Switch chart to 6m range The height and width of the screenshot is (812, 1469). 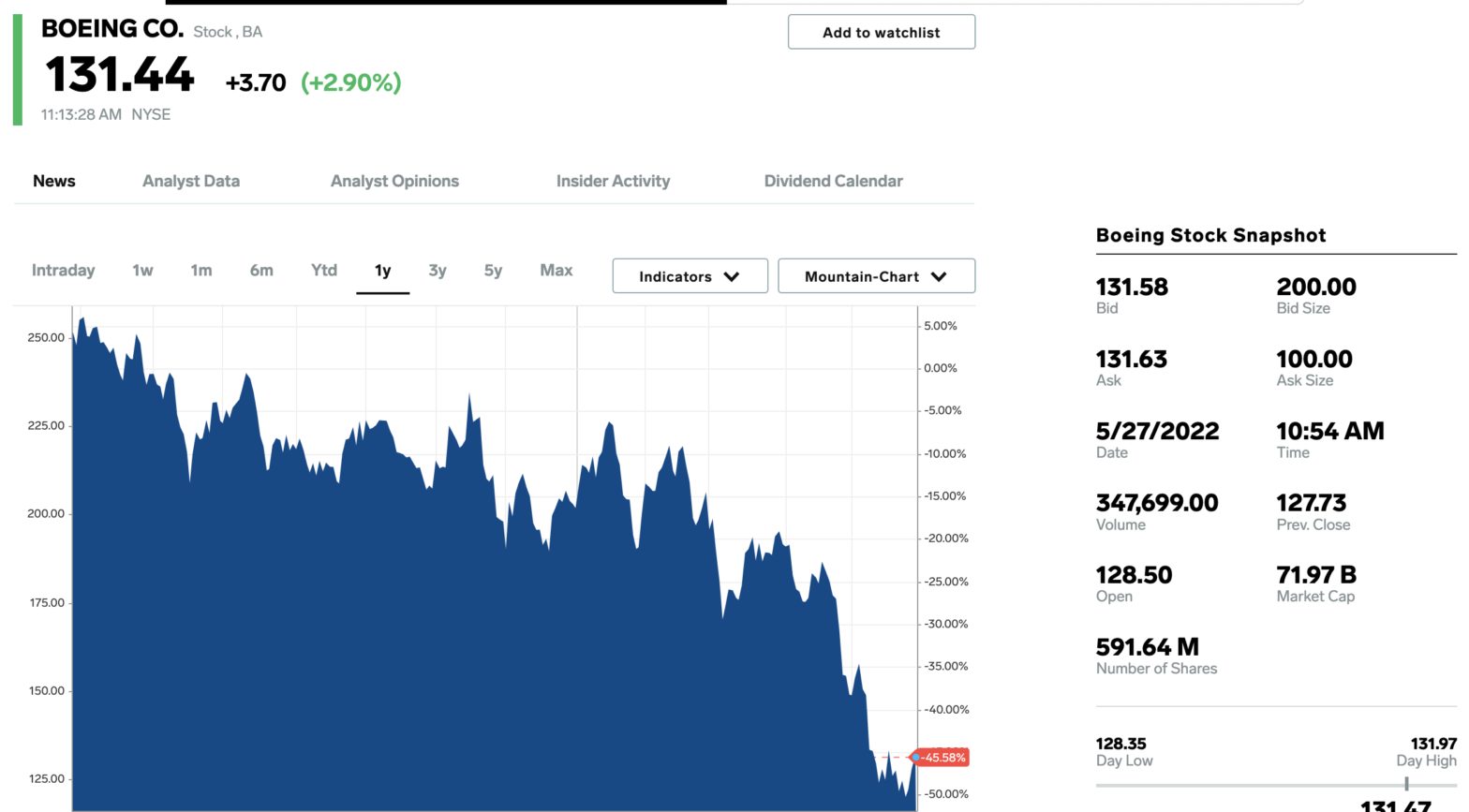(261, 271)
